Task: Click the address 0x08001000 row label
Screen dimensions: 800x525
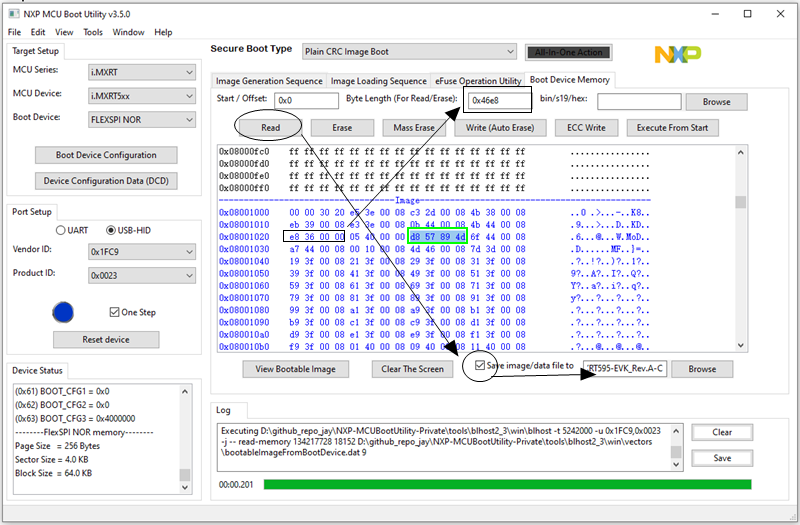Action: pos(244,212)
